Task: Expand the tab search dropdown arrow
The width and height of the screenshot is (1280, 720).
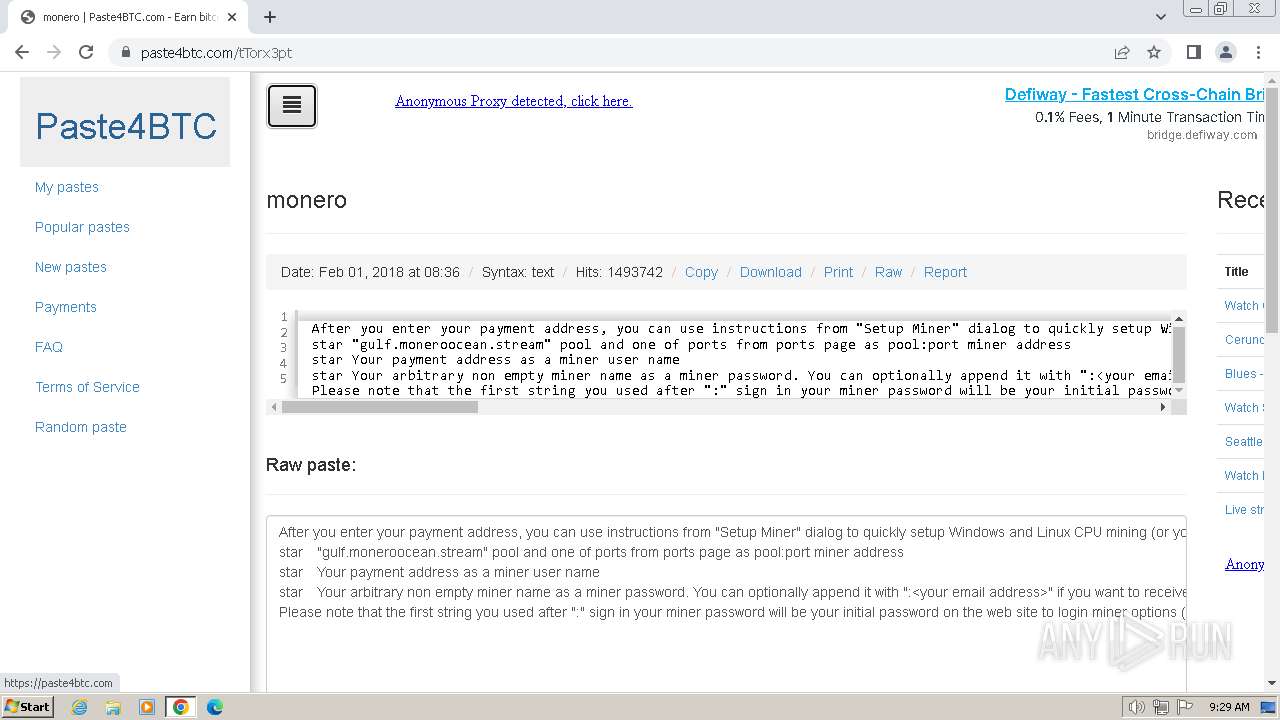Action: pyautogui.click(x=1160, y=17)
